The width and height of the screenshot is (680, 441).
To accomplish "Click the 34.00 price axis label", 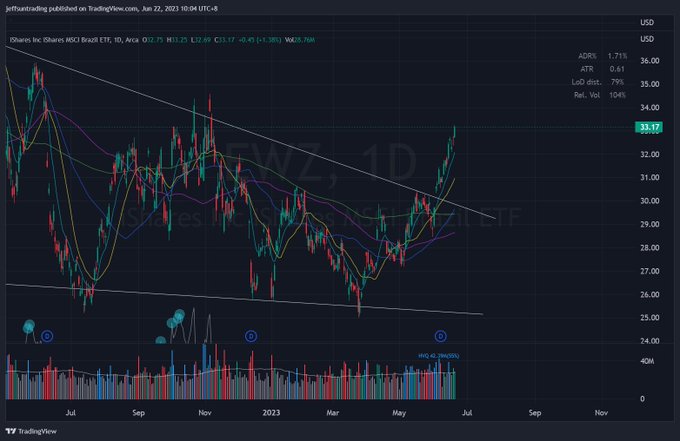I will coord(650,108).
